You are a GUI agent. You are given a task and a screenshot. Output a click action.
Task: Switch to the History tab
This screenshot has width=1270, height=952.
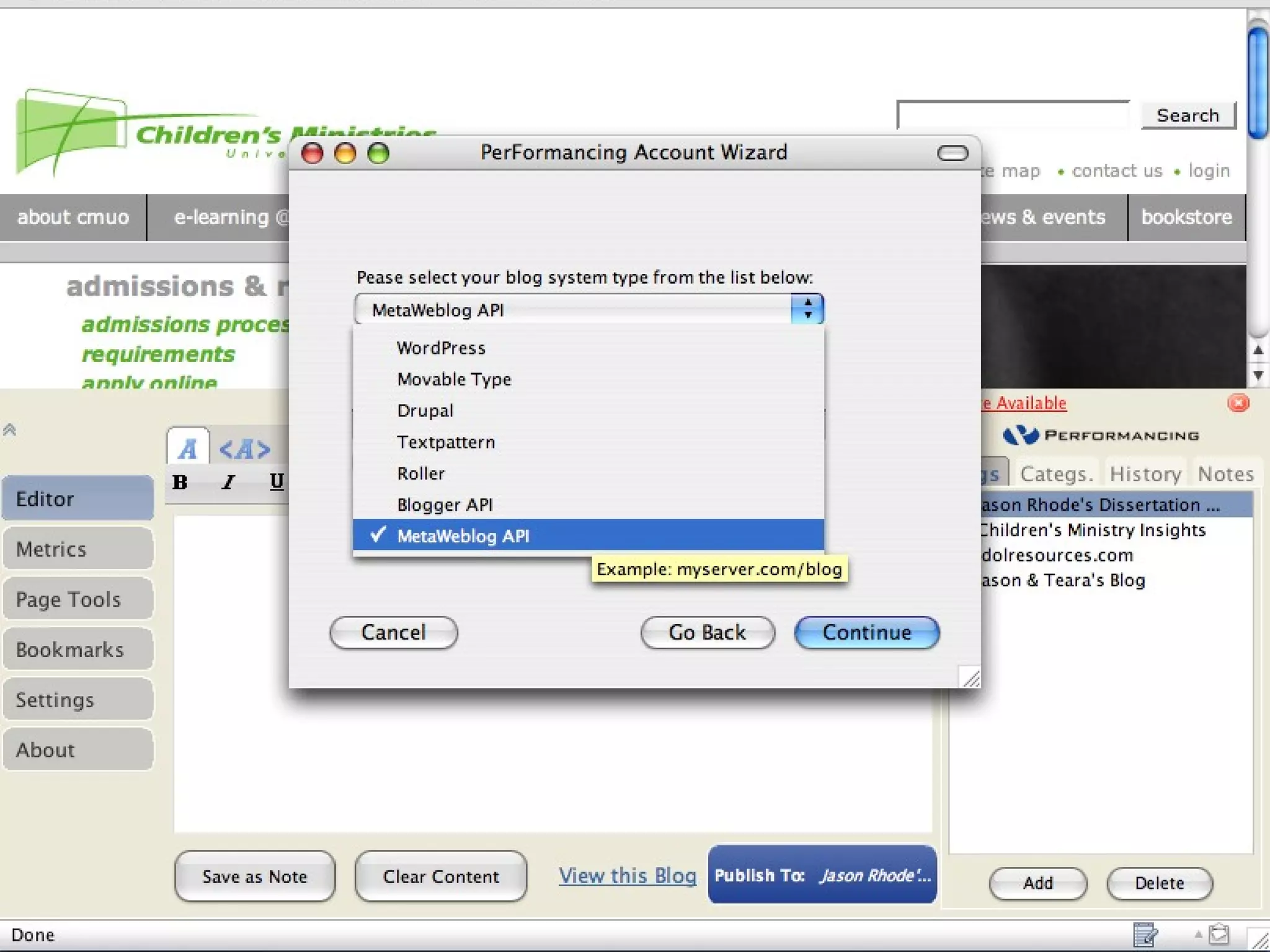[1145, 474]
